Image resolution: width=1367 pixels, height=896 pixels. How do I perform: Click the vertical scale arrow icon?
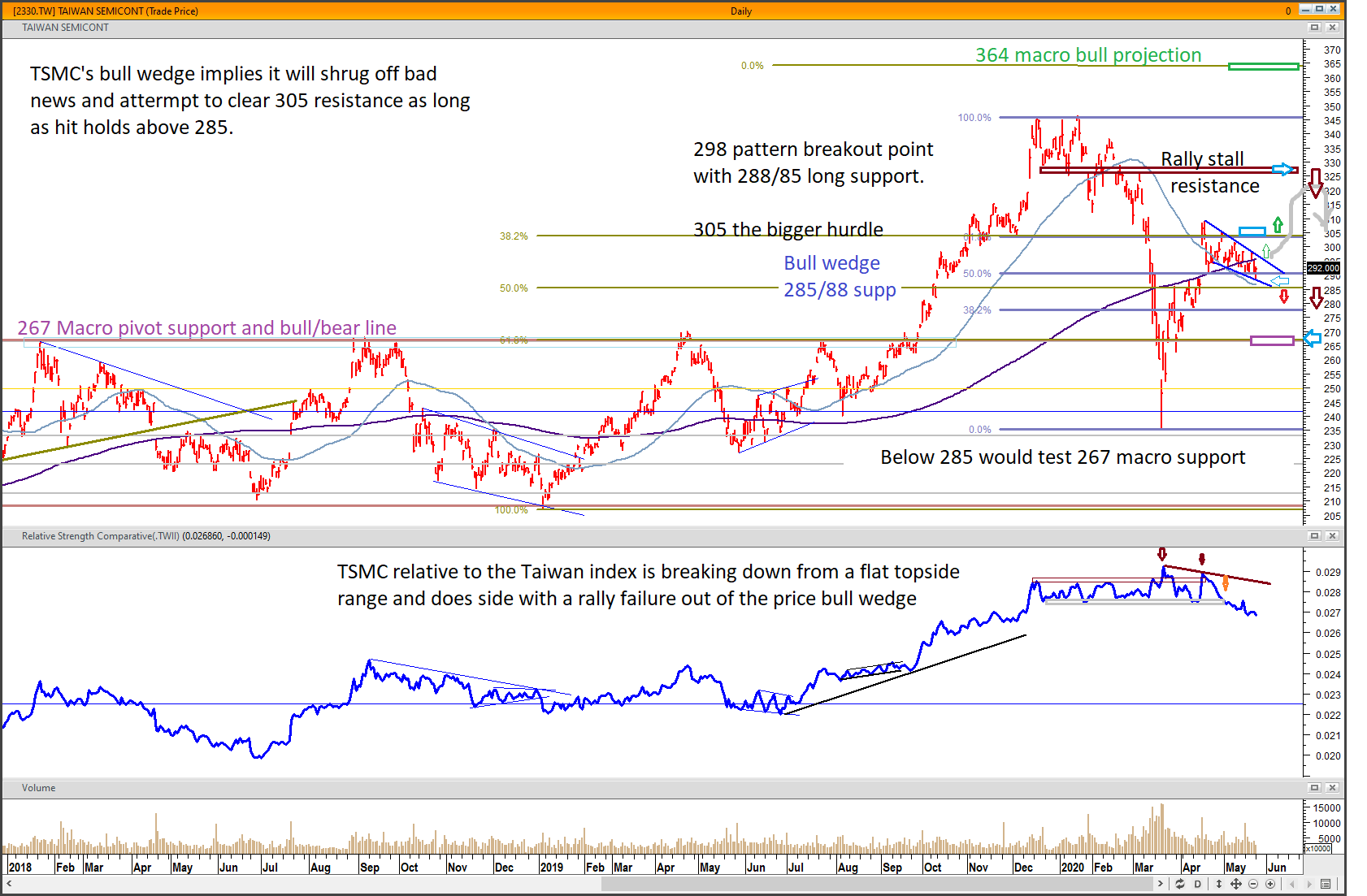coord(1219,884)
